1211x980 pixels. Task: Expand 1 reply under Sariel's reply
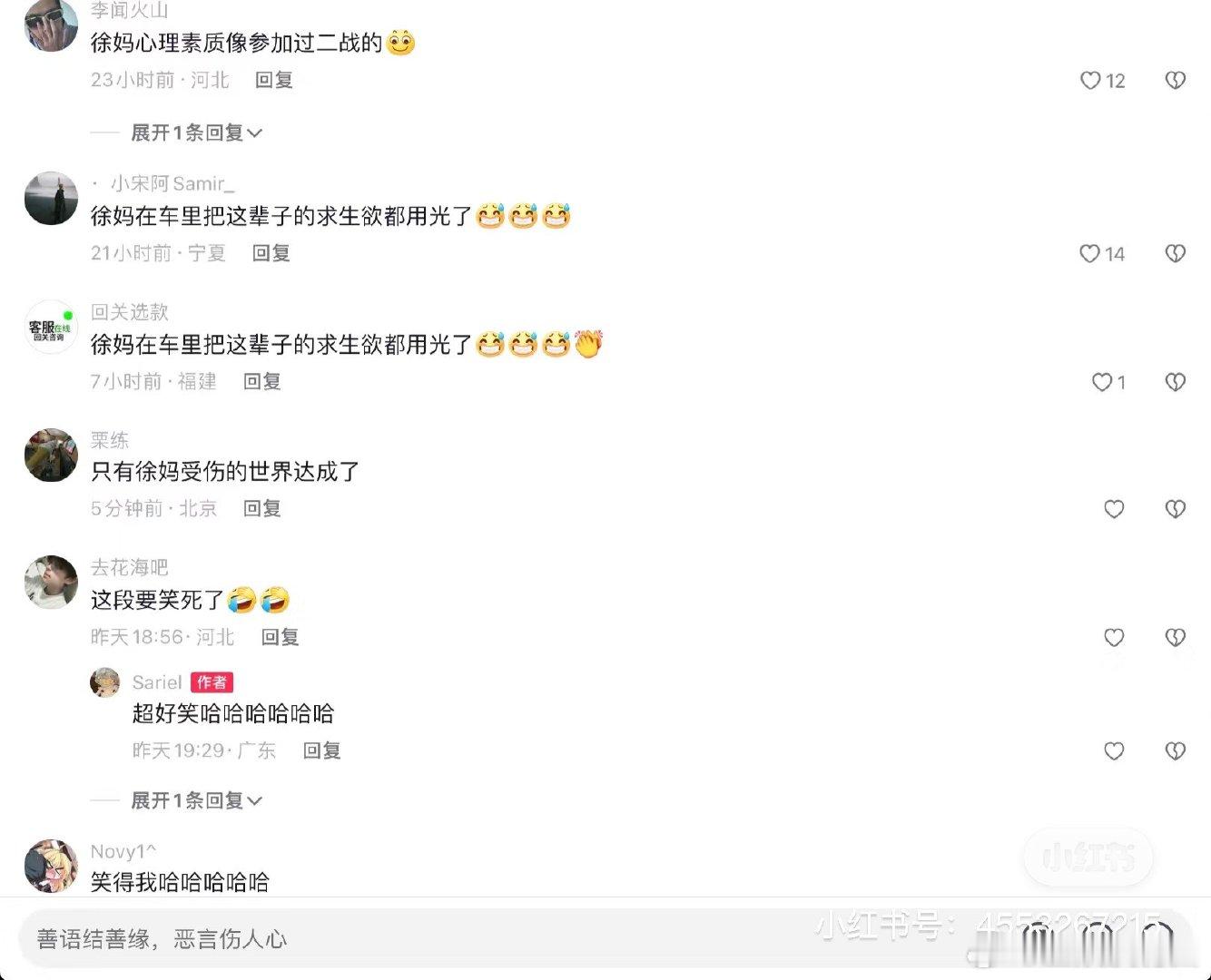coord(196,800)
